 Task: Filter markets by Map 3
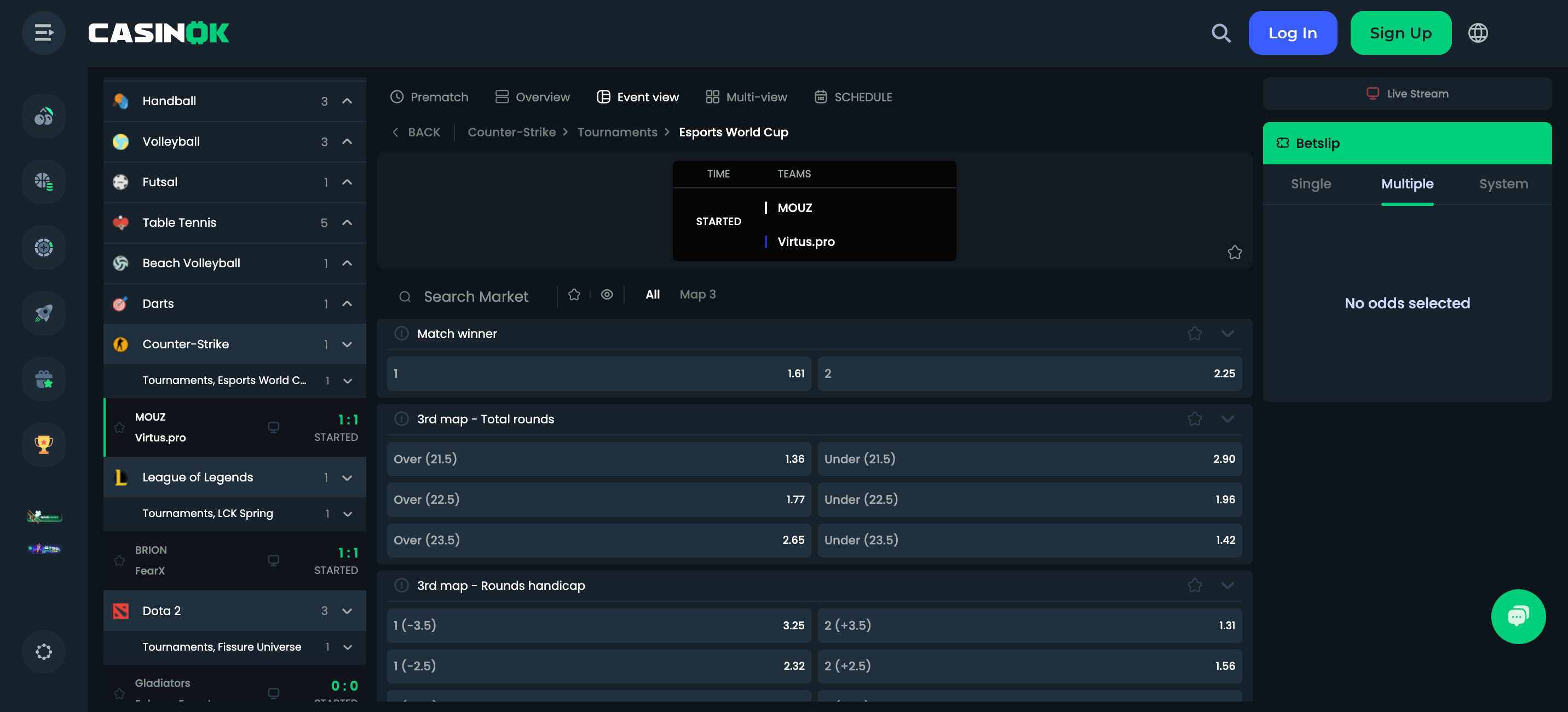coord(697,295)
